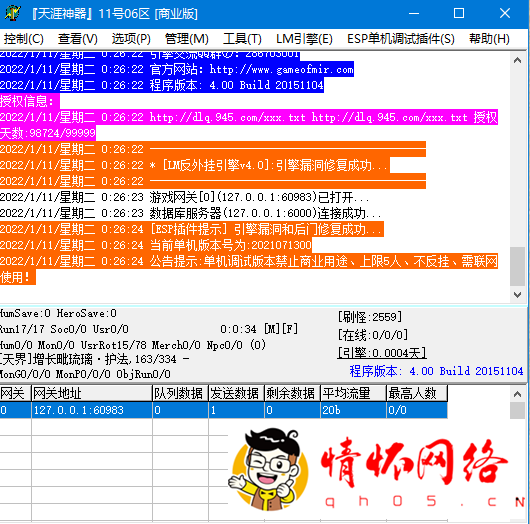Click the underlined [引擎:0.0004天] label
Viewport: 530px width, 524px height.
point(382,353)
